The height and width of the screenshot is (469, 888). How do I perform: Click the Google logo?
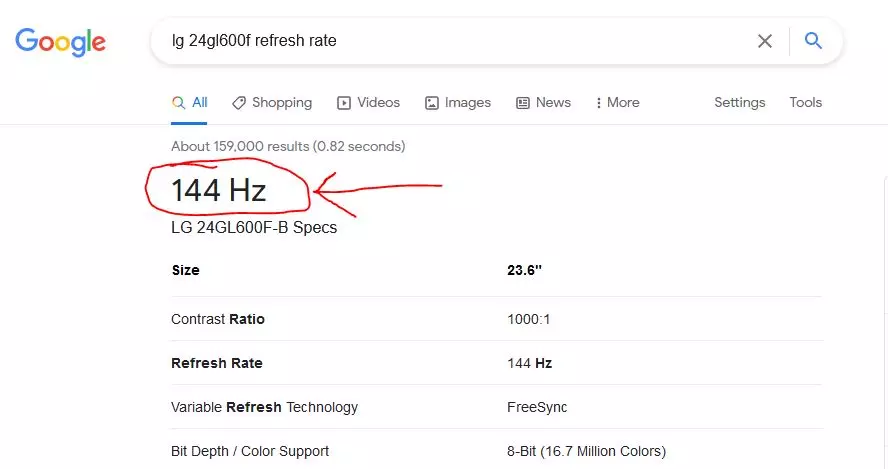click(60, 42)
